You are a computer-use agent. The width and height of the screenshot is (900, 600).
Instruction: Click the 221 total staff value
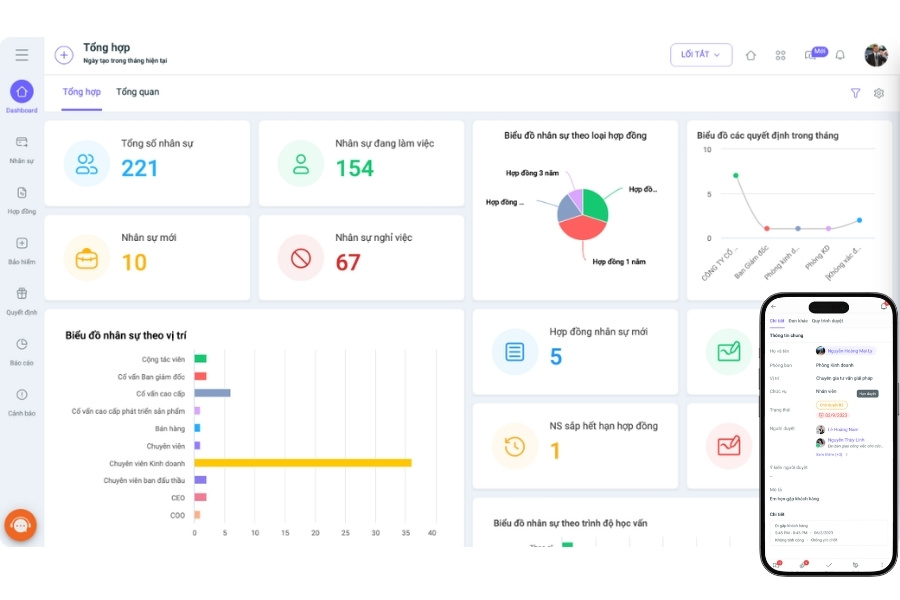click(139, 168)
